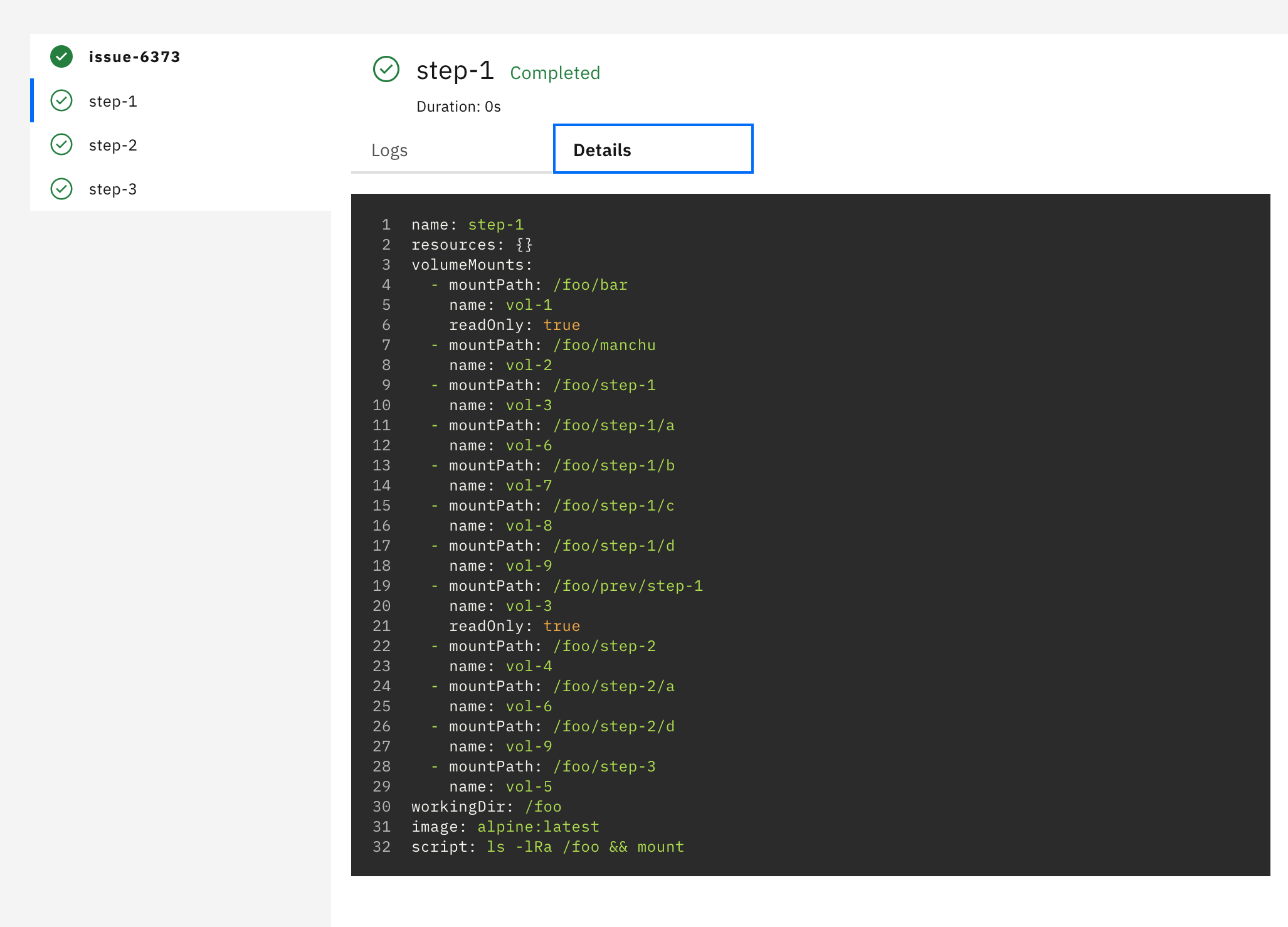Switch to the Logs tab
1288x927 pixels.
coord(389,150)
